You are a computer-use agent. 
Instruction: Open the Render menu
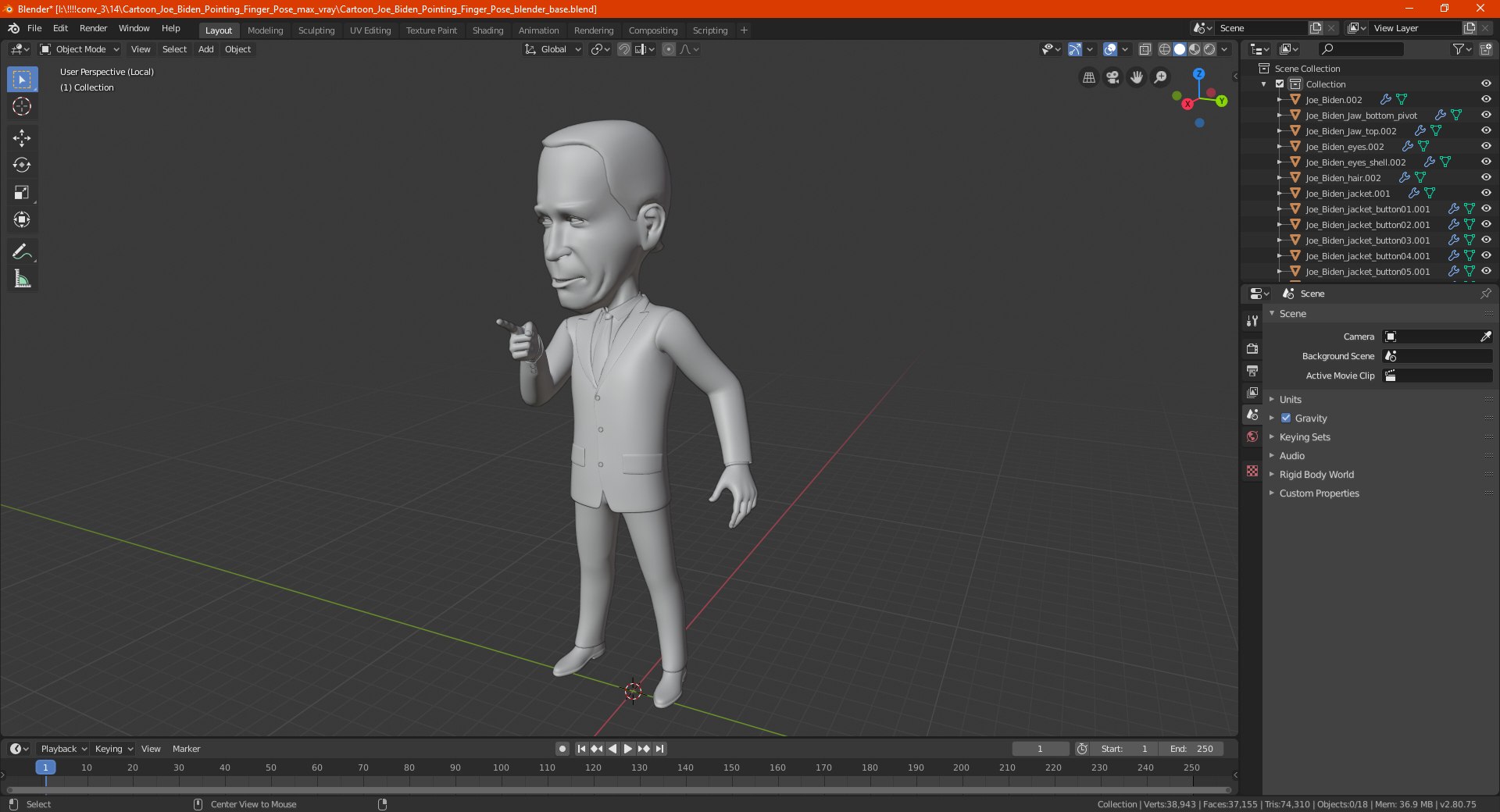(93, 28)
